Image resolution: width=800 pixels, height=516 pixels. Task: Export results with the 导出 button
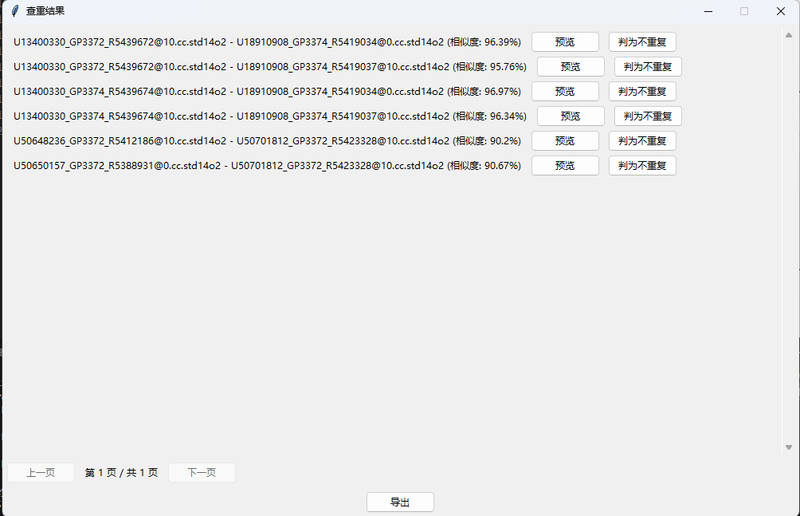[400, 502]
